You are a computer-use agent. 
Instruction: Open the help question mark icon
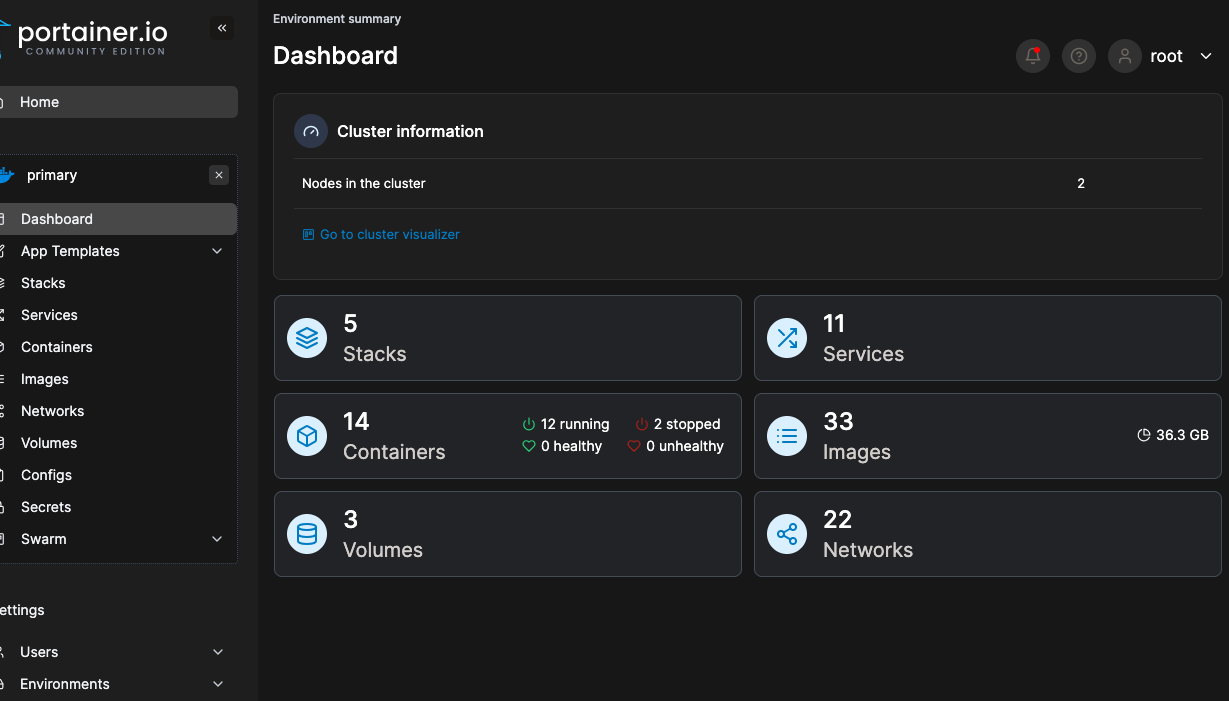[1078, 56]
